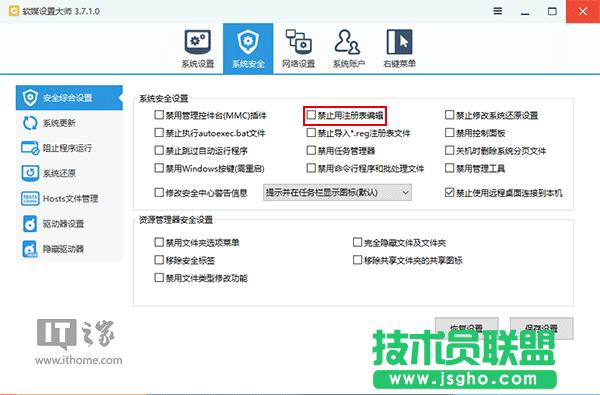Select 安全综合设置 in the sidebar
600x395 pixels.
click(69, 98)
